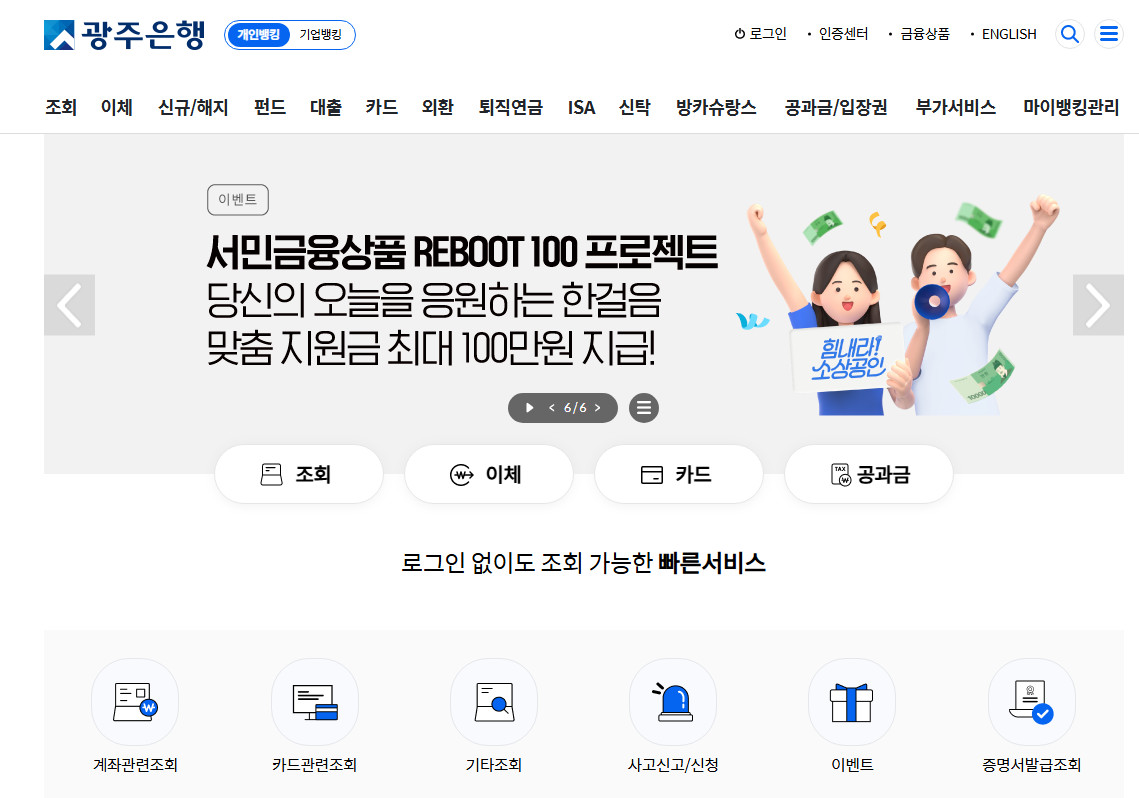Show next slide in banner counter
The height and width of the screenshot is (798, 1139).
point(598,407)
